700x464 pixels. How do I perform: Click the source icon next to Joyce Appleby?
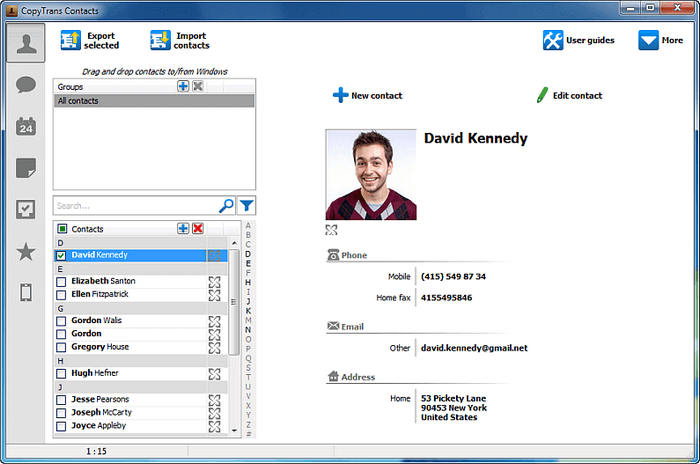[x=214, y=426]
